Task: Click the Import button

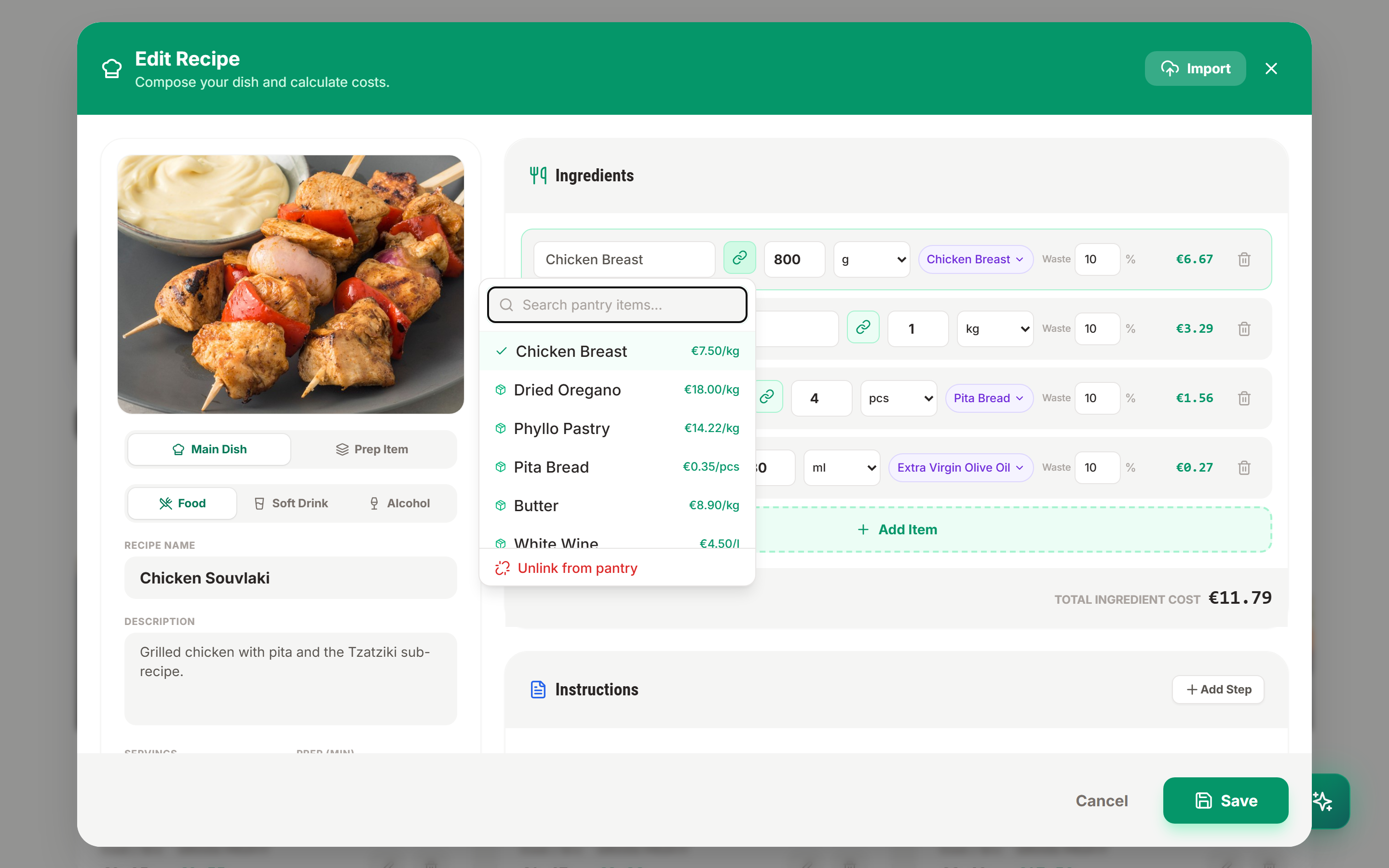Action: (x=1195, y=69)
